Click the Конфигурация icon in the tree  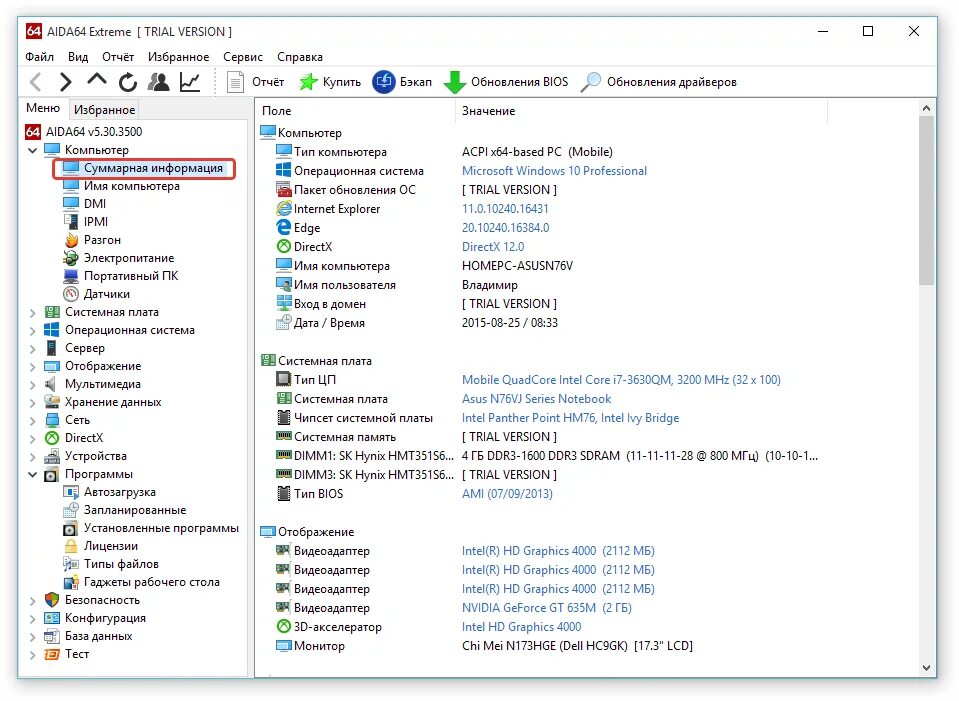(x=52, y=618)
